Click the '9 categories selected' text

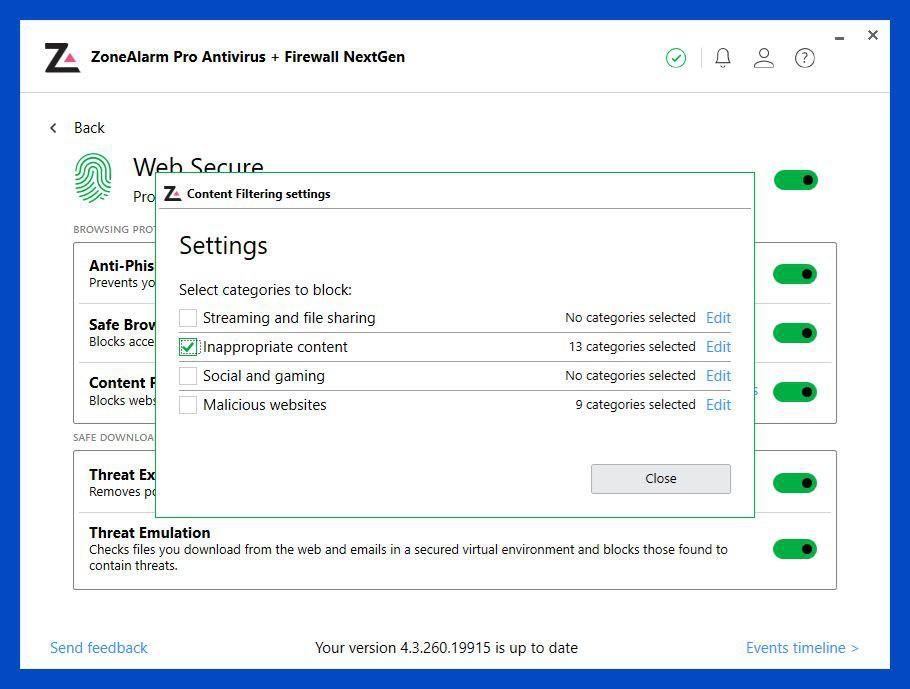tap(635, 405)
